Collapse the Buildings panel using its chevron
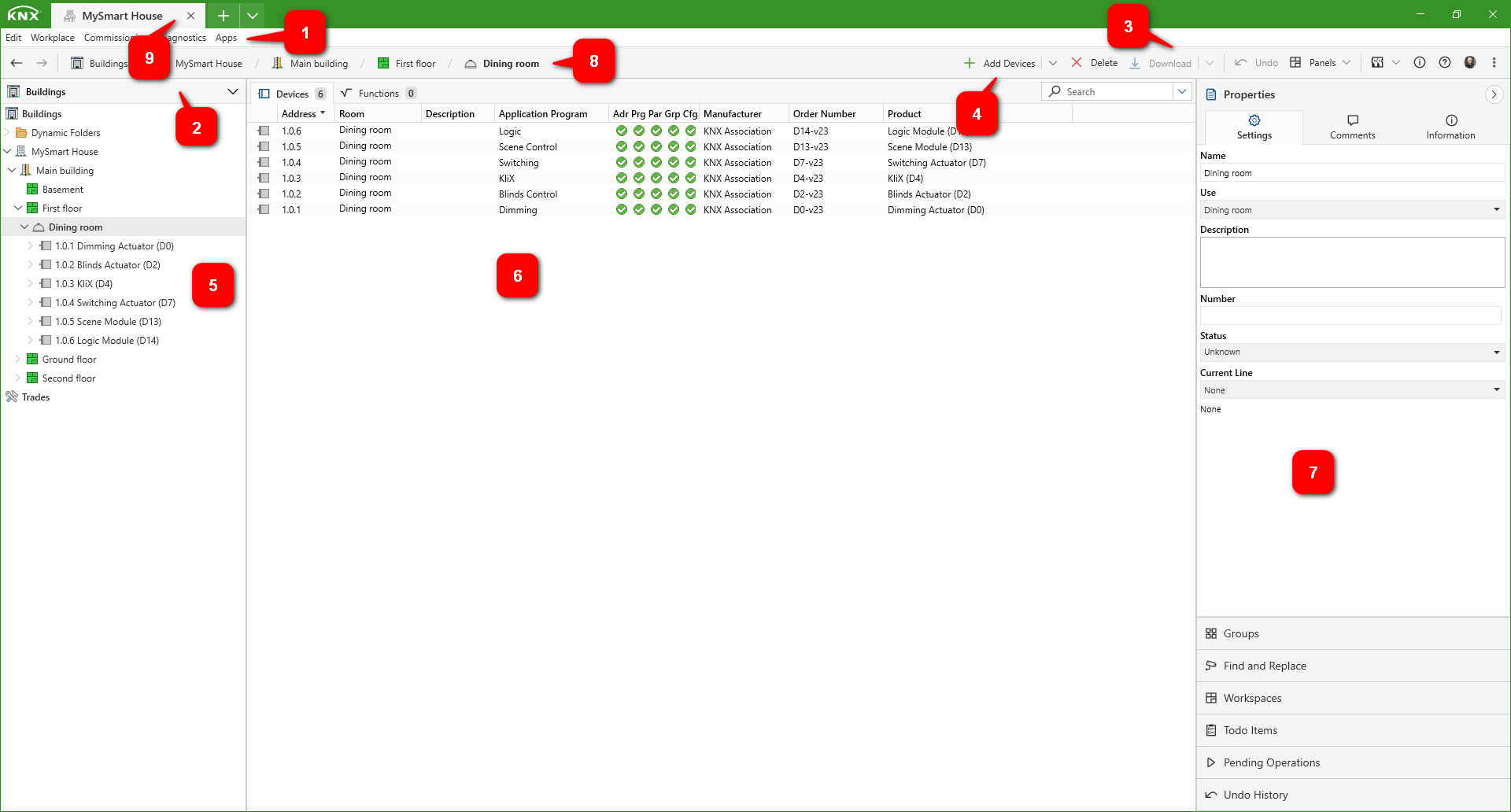Screen dimensions: 1511x812 [x=232, y=91]
